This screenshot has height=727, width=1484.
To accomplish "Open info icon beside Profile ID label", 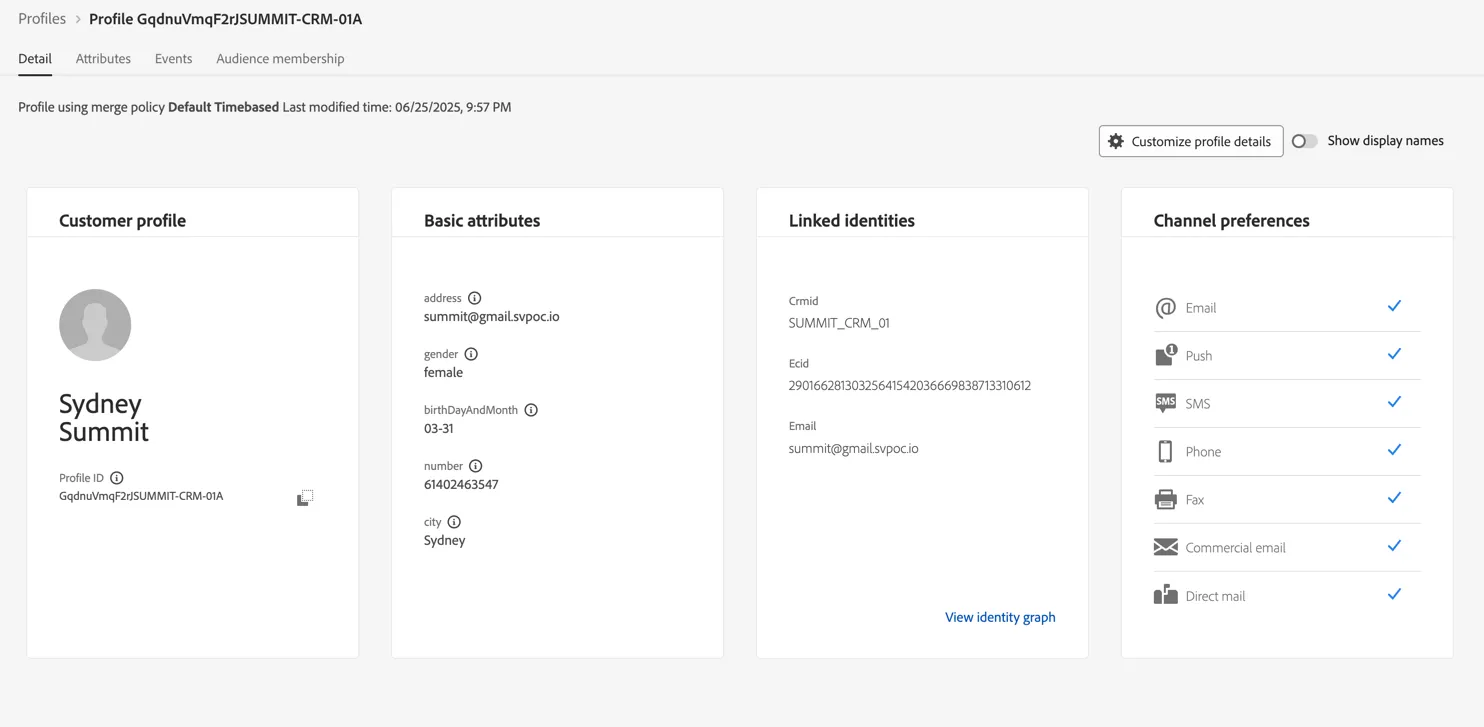I will tap(117, 478).
